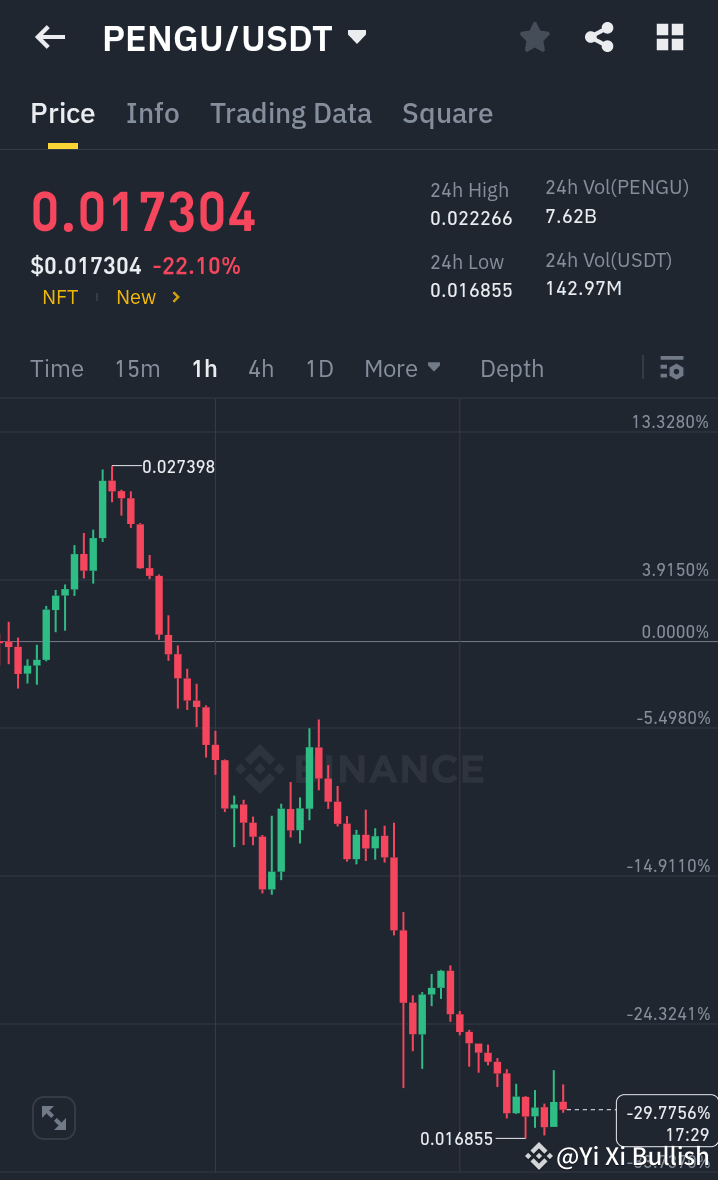This screenshot has width=718, height=1180.
Task: Switch to the Trading Data tab
Action: pyautogui.click(x=291, y=113)
